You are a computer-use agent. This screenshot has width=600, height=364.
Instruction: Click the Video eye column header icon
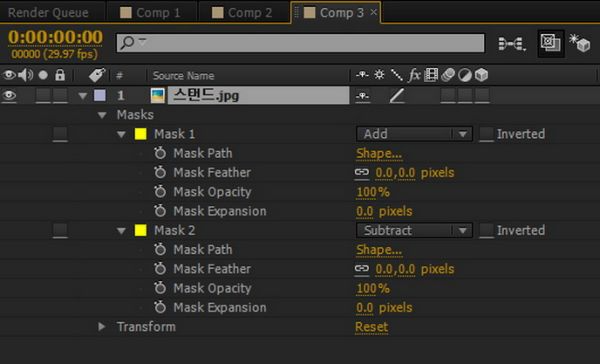pyautogui.click(x=9, y=75)
